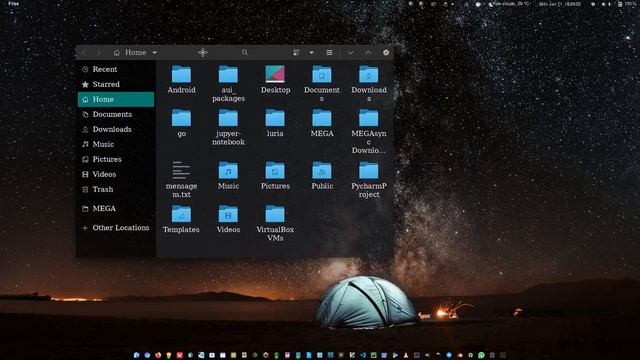This screenshot has width=640, height=360.
Task: Select the Documents folder in file grid
Action: click(x=322, y=74)
